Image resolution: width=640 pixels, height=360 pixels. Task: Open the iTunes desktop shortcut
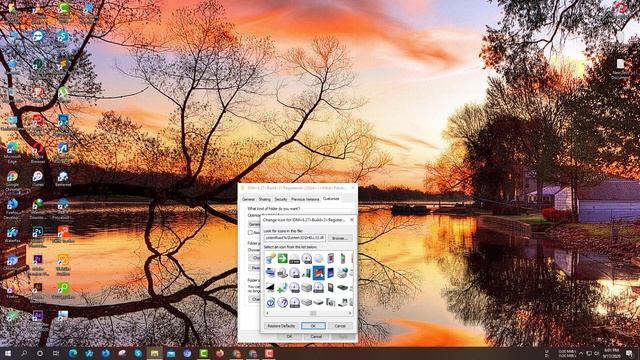point(38,179)
